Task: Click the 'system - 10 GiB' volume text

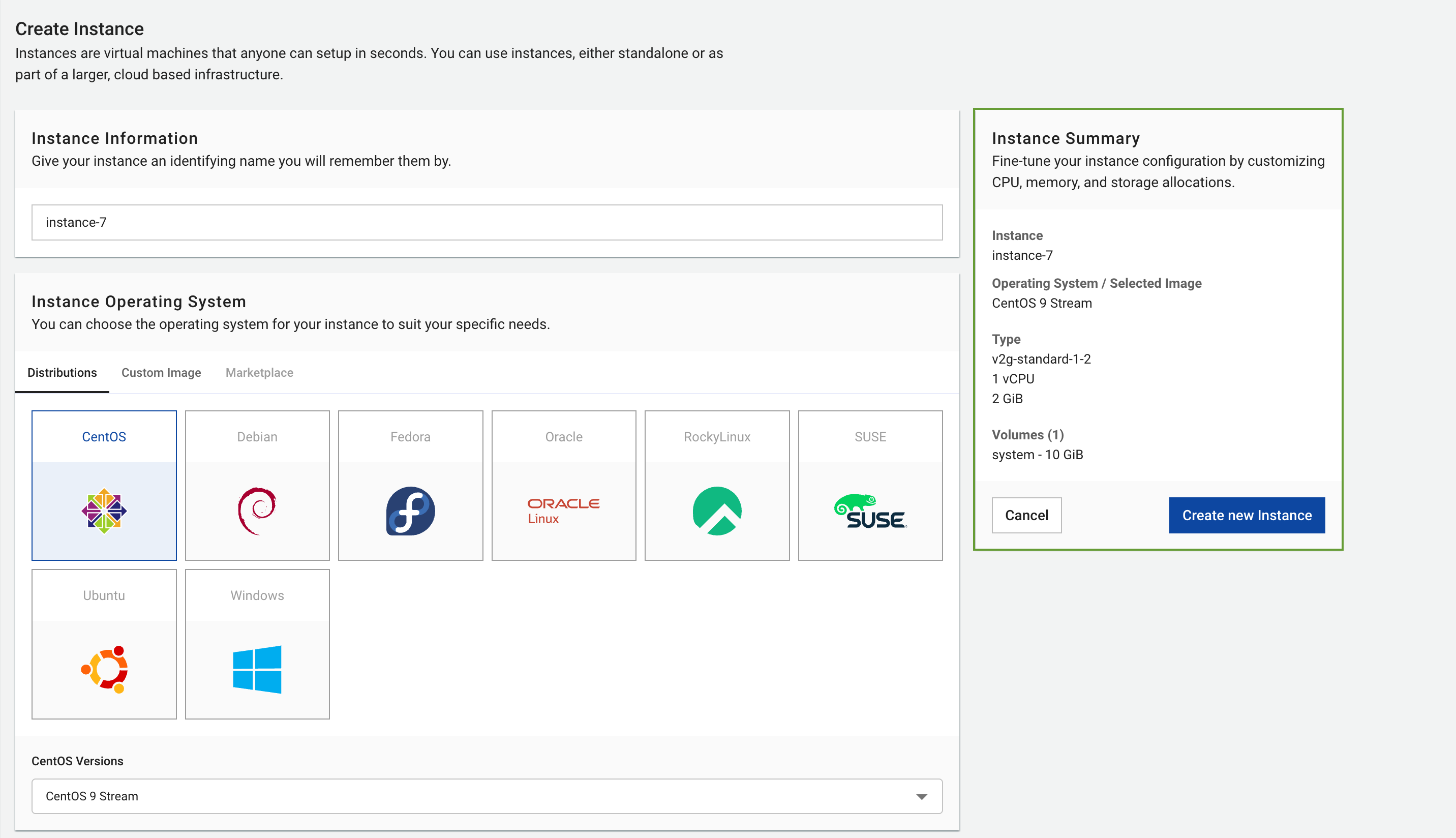Action: [x=1037, y=455]
